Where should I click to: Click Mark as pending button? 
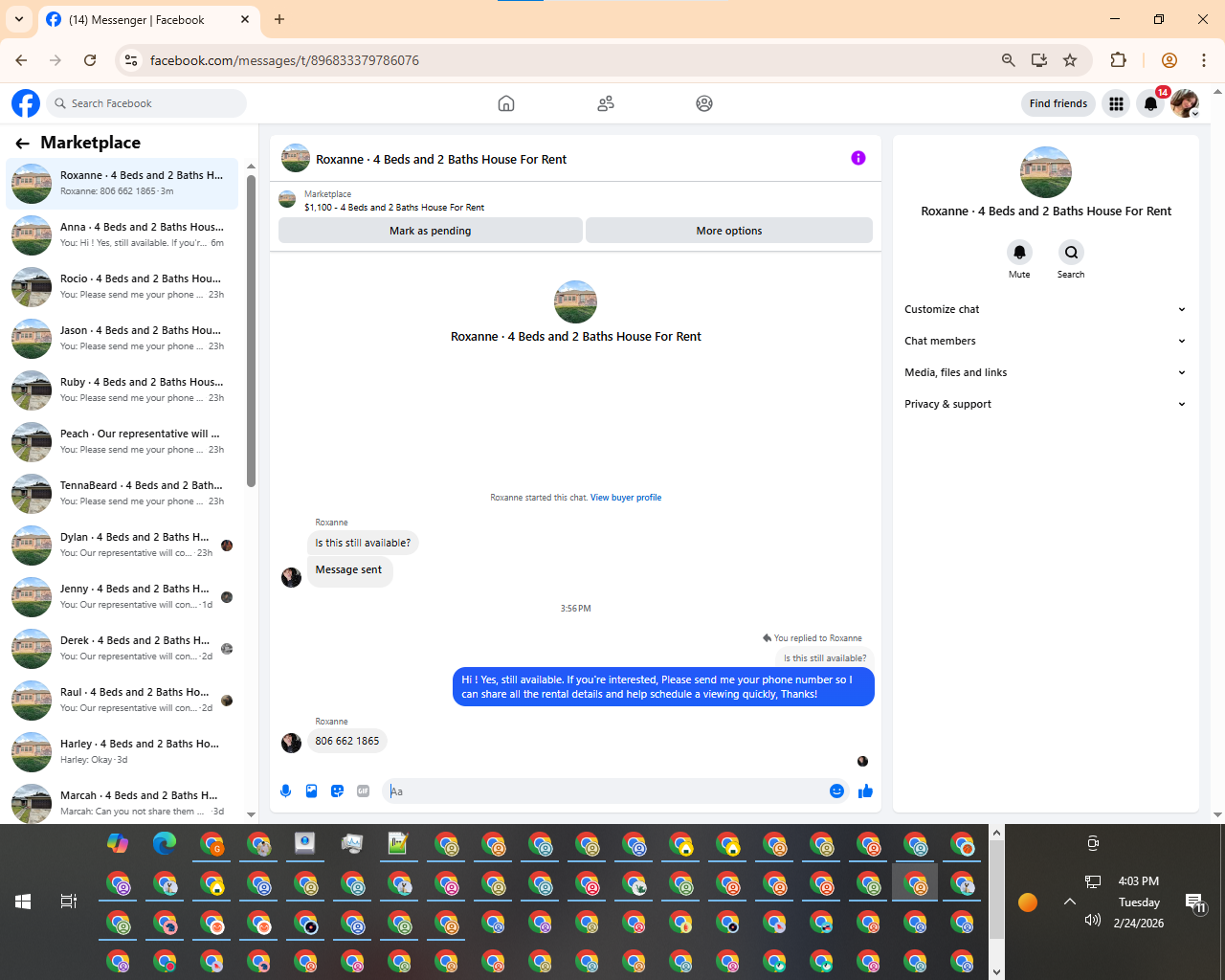coord(431,231)
